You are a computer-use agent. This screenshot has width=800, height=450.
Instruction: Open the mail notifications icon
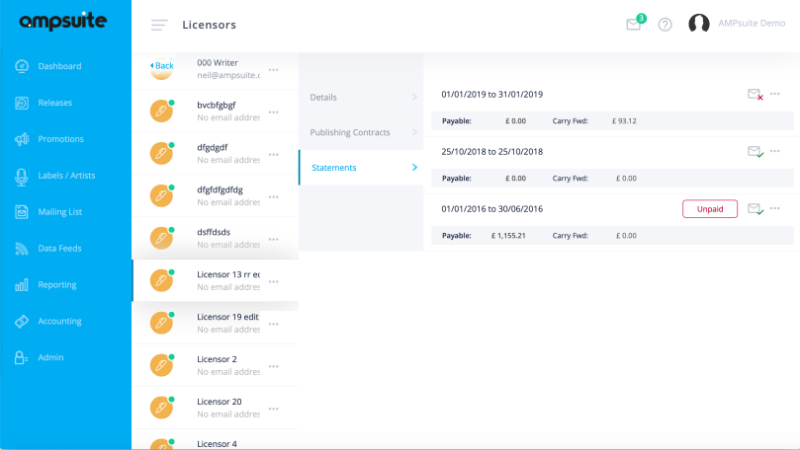pyautogui.click(x=633, y=25)
